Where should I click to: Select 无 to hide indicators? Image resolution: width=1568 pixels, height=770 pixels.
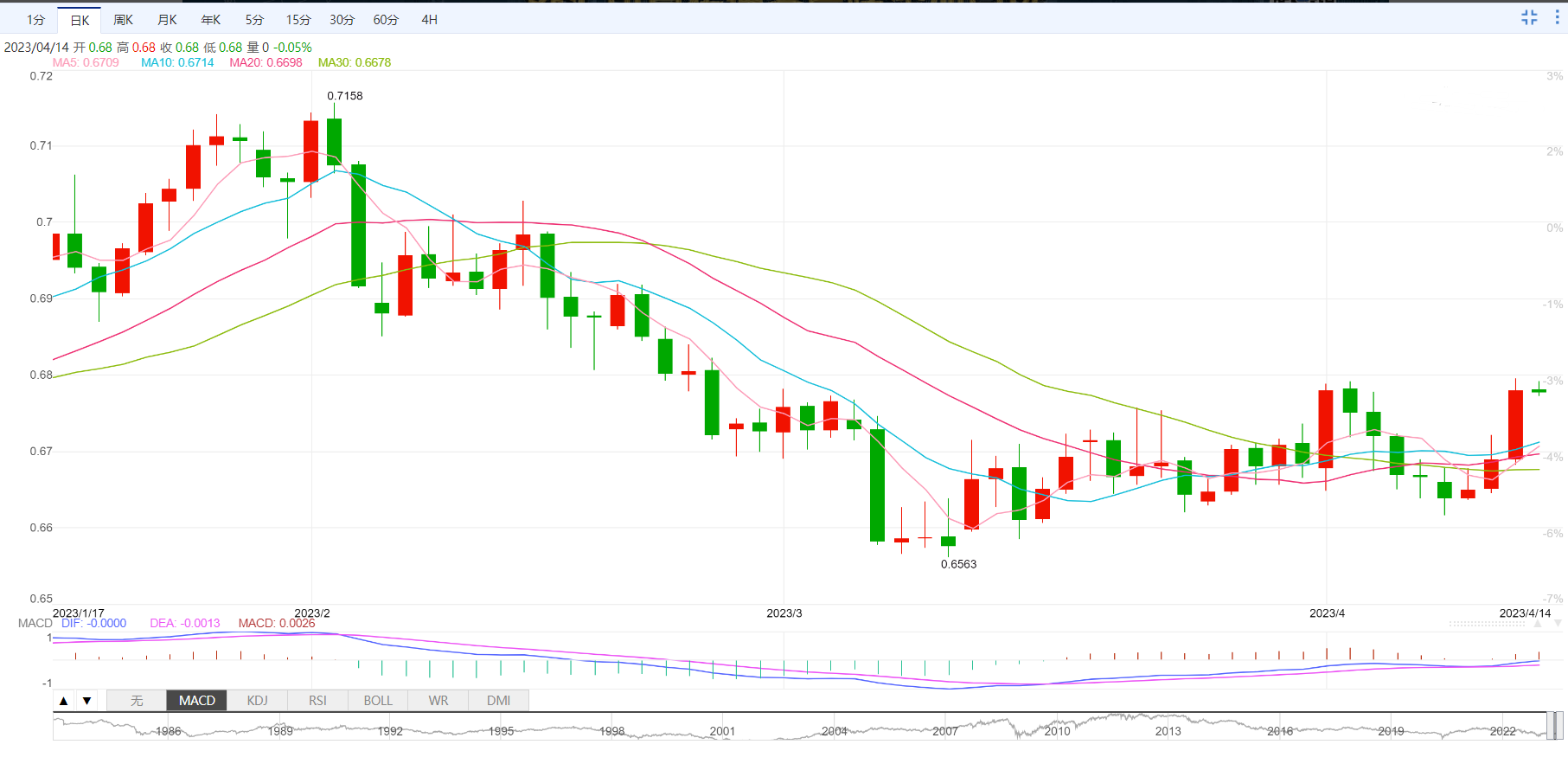tap(137, 701)
